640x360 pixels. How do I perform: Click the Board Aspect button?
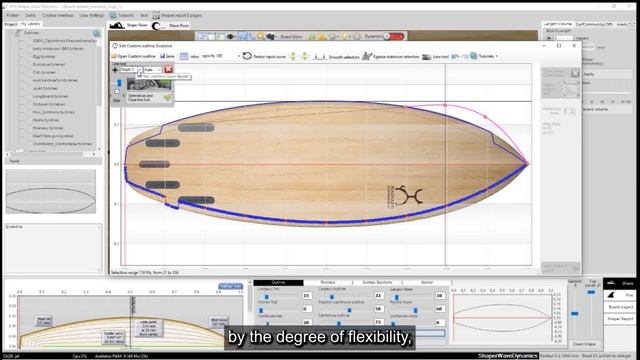[620, 307]
